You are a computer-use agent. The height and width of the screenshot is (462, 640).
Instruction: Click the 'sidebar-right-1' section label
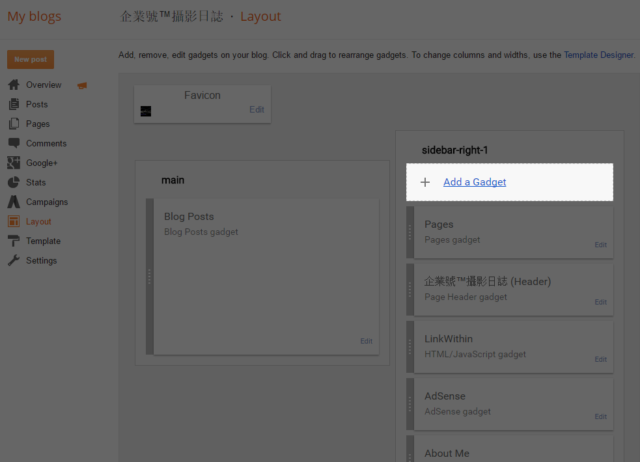[455, 150]
